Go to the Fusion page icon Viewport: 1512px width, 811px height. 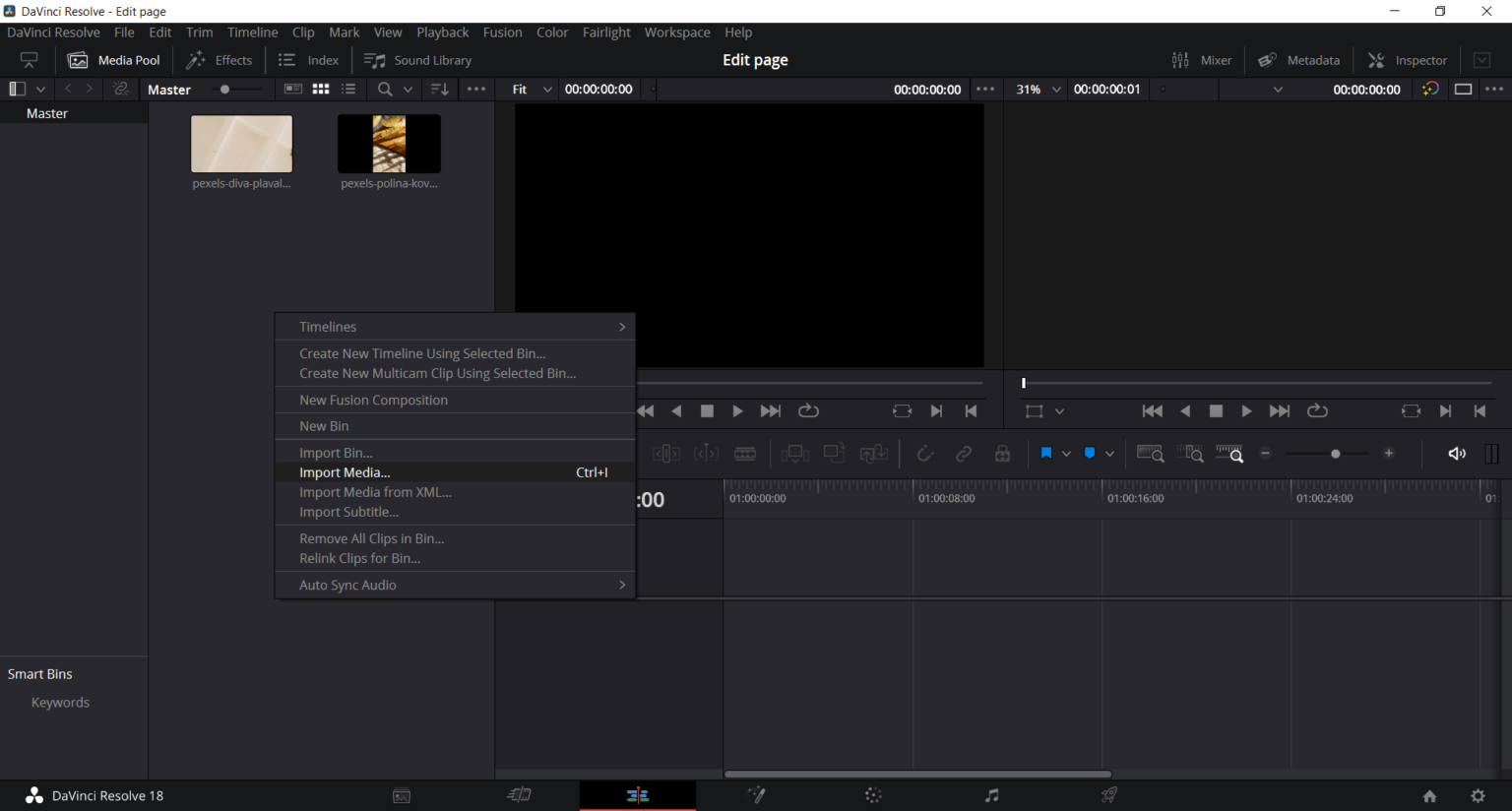(x=756, y=795)
